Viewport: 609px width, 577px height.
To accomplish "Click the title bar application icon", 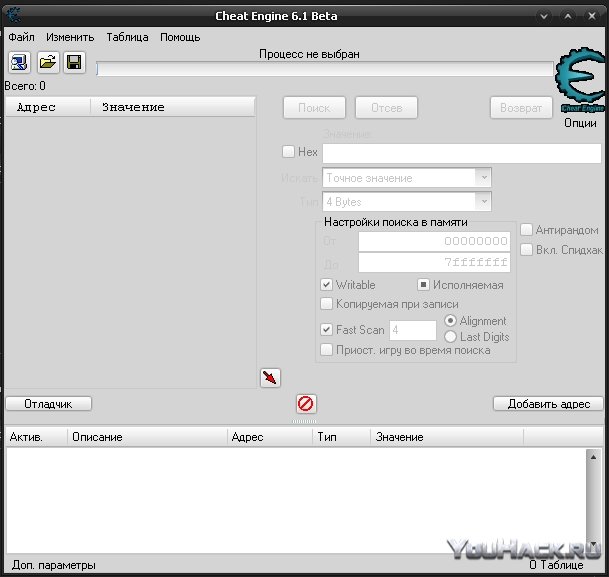I will point(14,15).
